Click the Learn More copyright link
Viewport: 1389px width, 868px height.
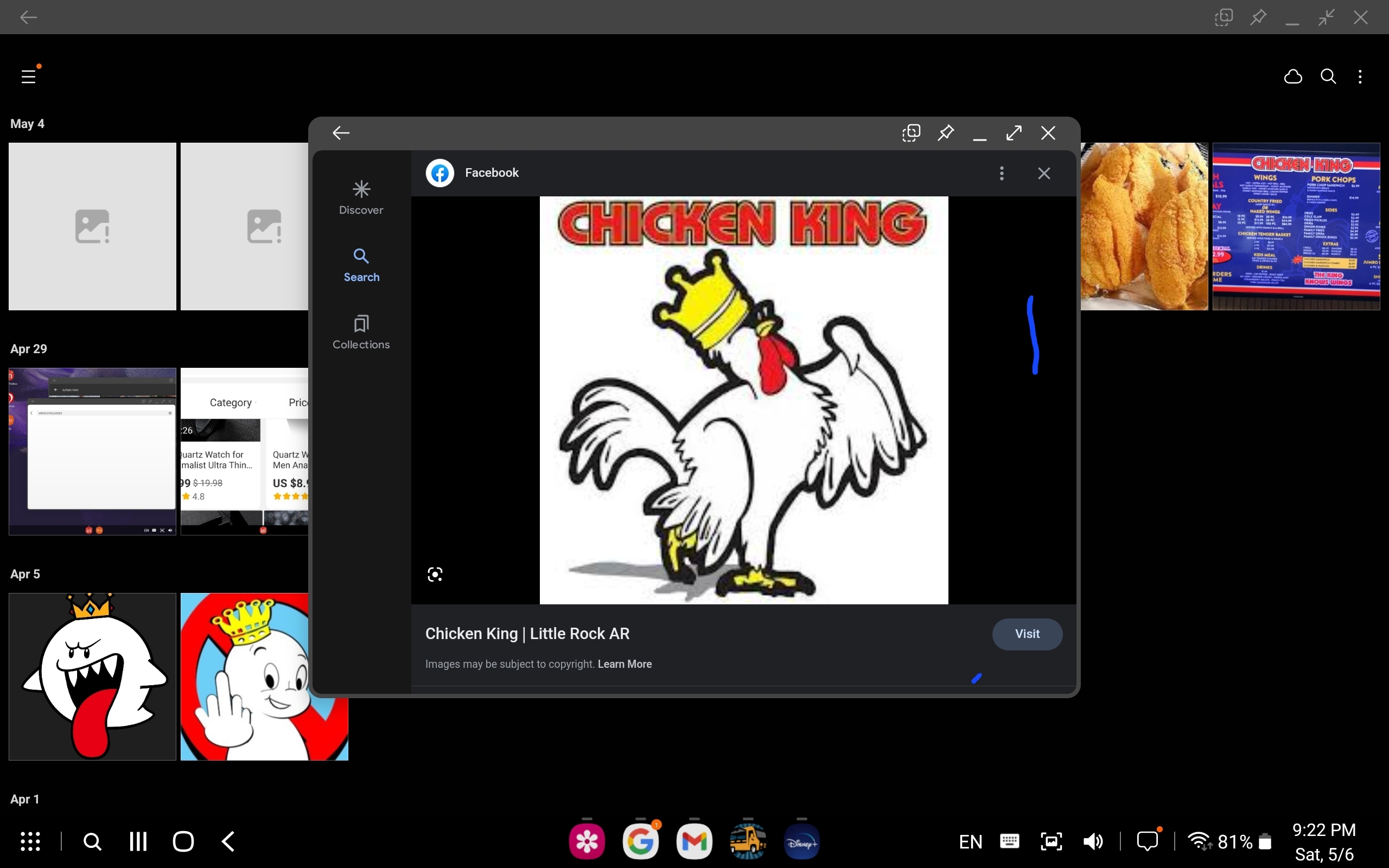tap(624, 664)
